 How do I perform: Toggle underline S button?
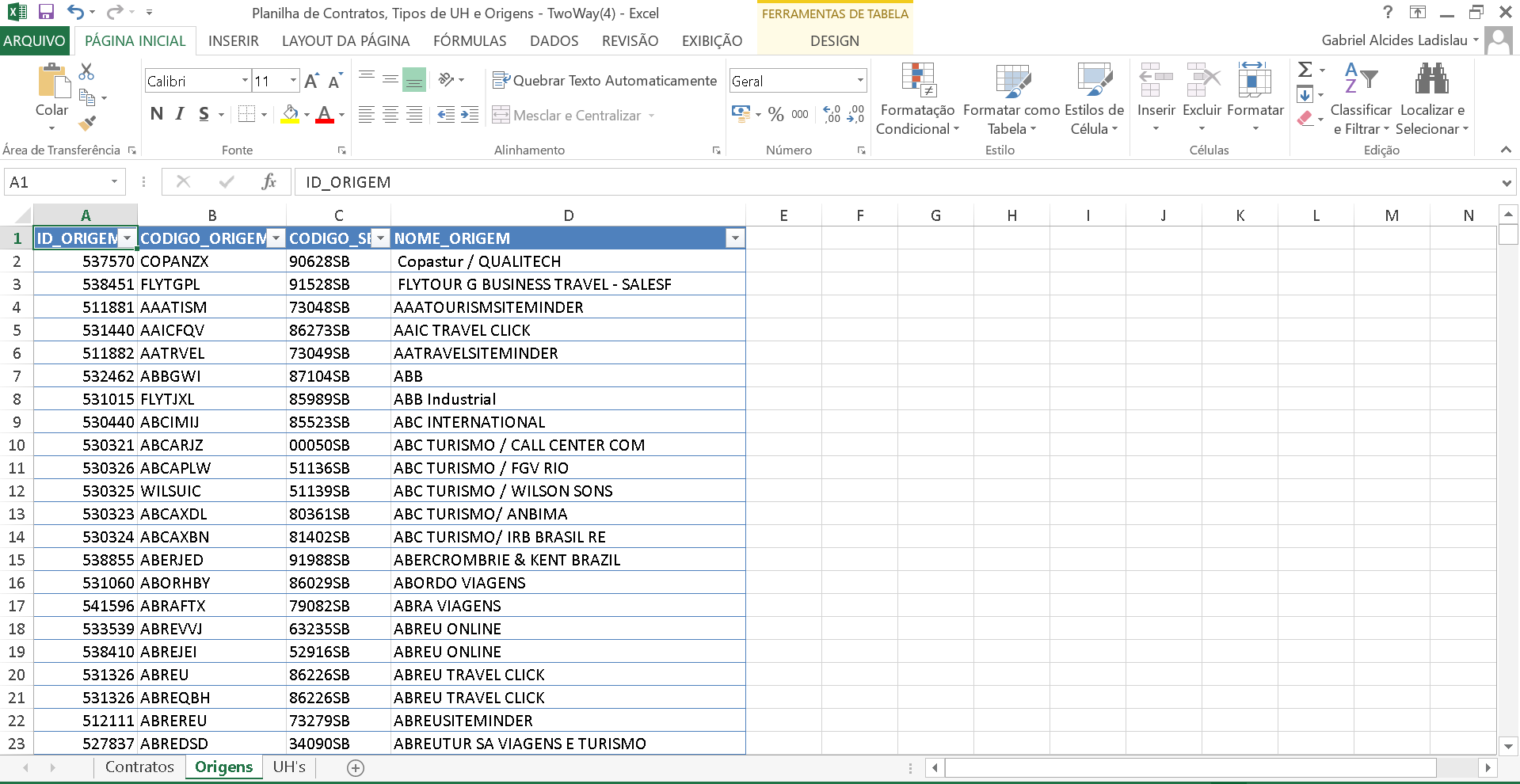click(204, 114)
